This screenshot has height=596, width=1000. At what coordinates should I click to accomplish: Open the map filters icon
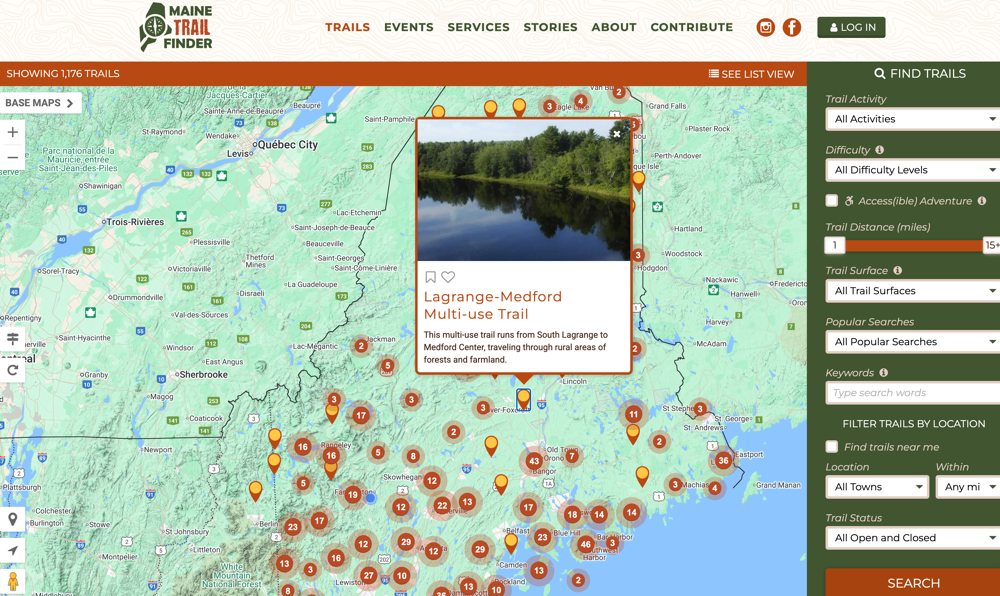point(13,338)
